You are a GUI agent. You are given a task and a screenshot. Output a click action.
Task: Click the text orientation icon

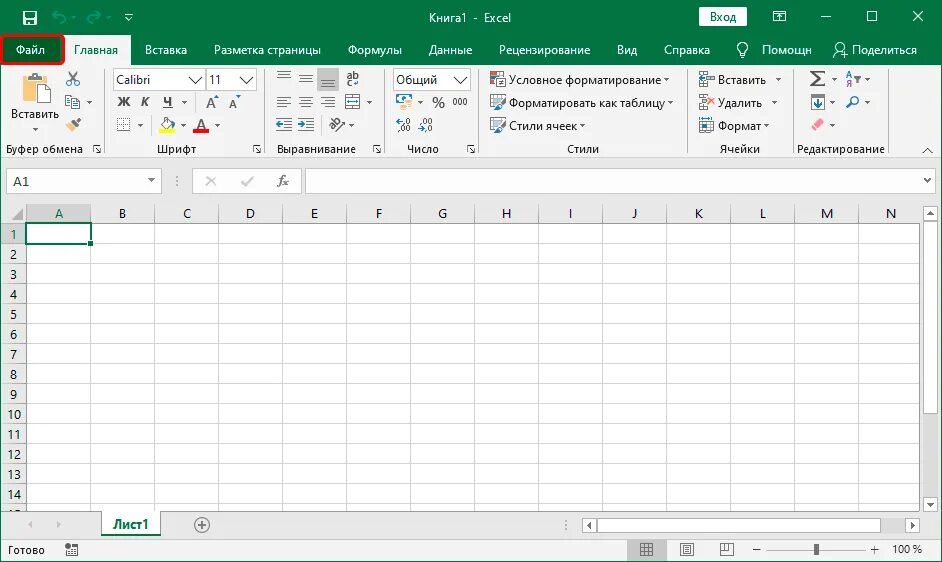tap(337, 125)
